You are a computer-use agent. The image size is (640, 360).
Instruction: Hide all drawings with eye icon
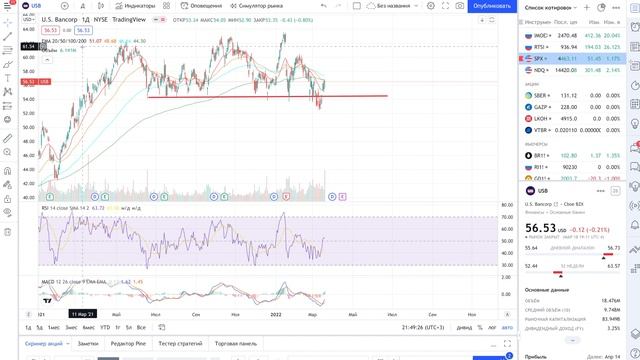(x=7, y=212)
